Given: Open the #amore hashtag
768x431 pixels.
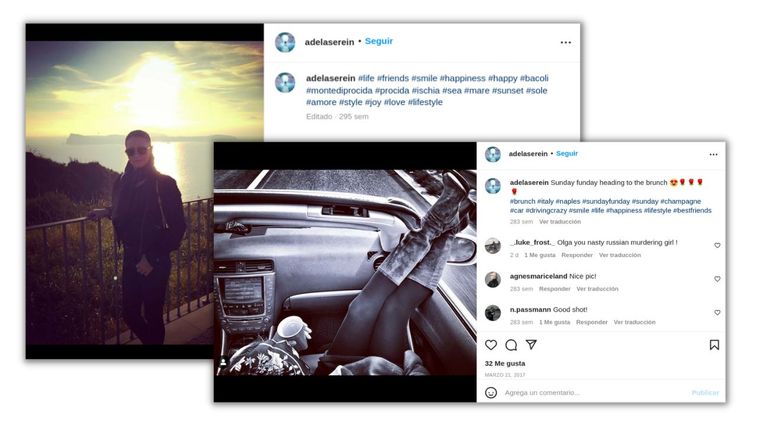Looking at the screenshot, I should [x=321, y=102].
